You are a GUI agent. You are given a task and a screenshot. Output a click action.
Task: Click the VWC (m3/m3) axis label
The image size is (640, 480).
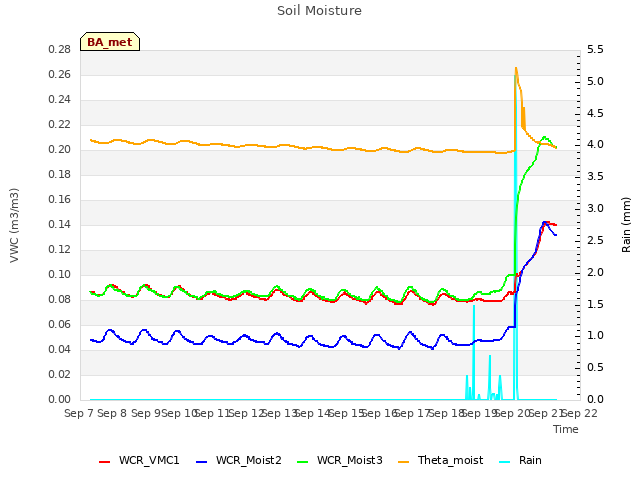(x=14, y=225)
